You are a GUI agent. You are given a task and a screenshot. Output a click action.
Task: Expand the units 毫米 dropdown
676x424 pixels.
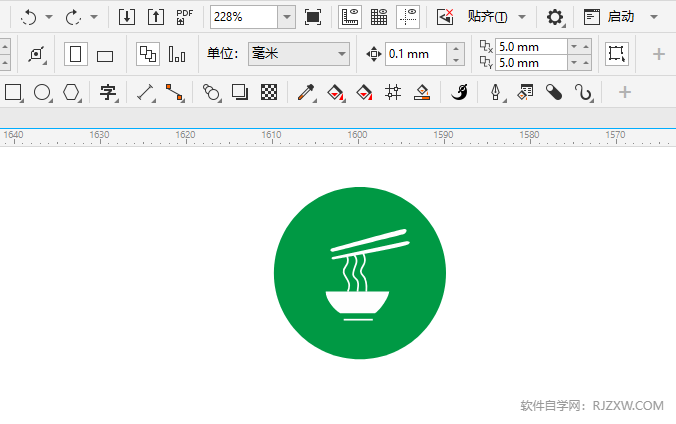click(342, 54)
